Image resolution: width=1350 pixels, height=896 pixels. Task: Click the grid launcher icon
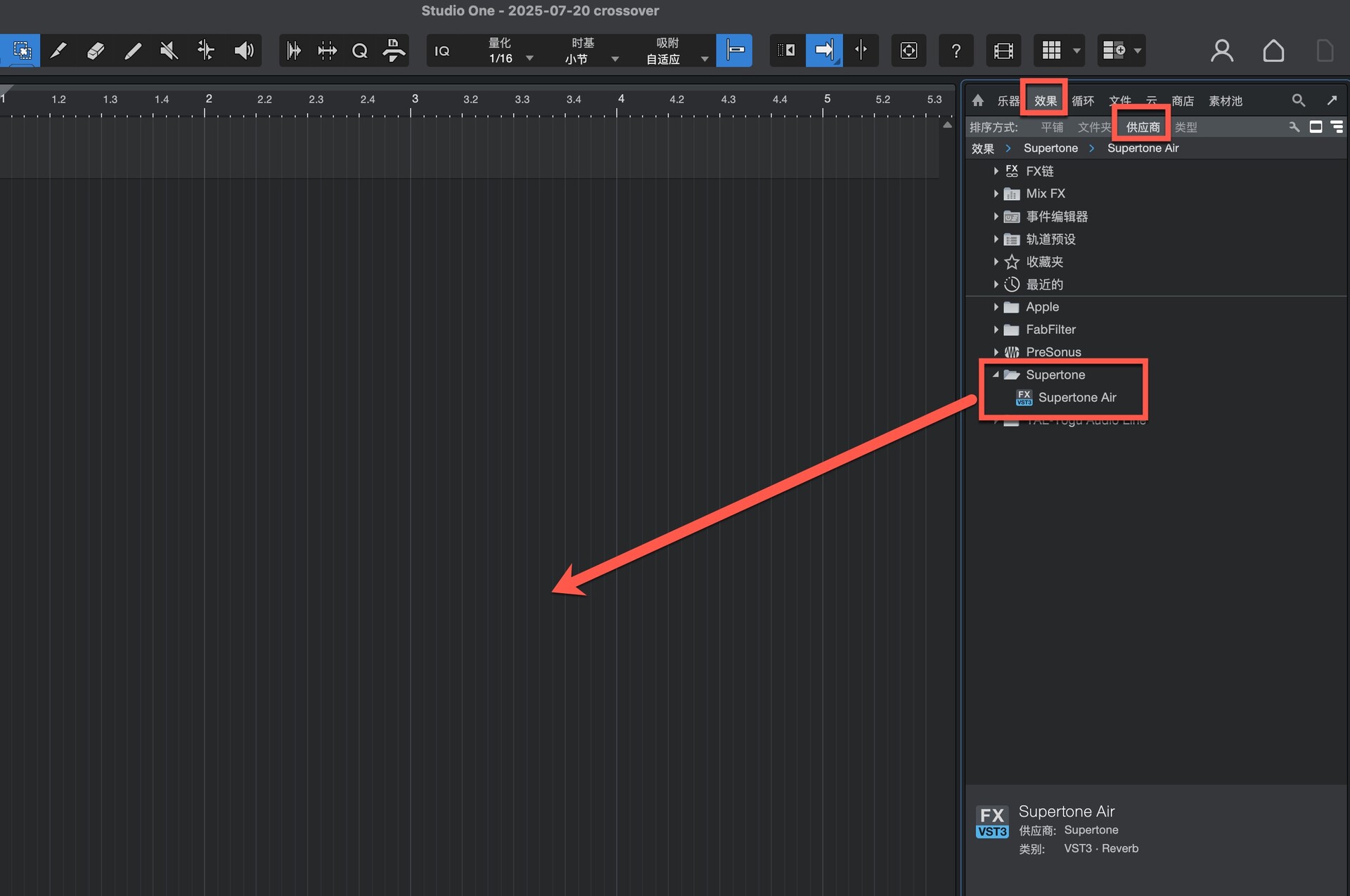pyautogui.click(x=1051, y=51)
